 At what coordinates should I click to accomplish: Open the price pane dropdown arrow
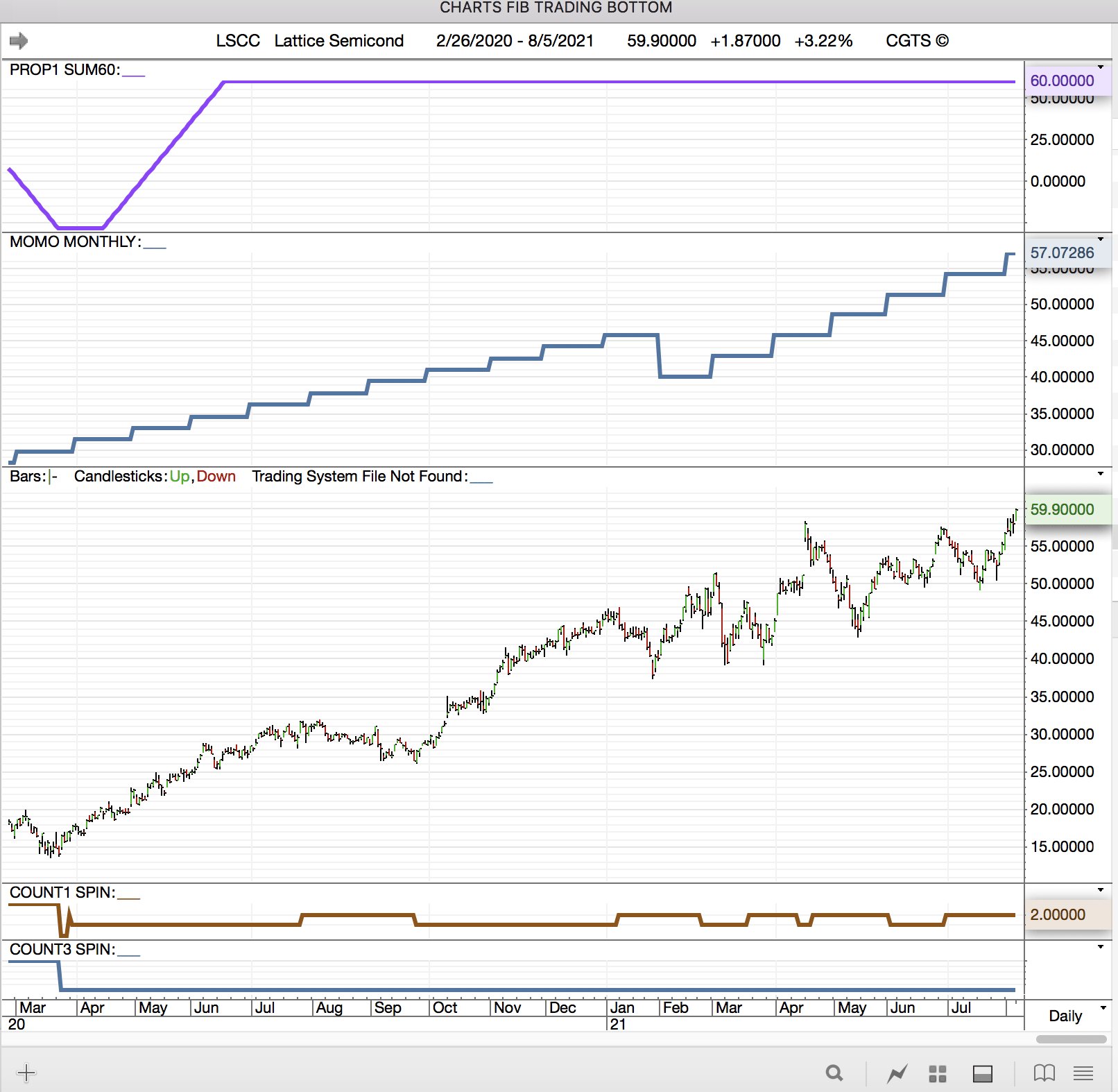pyautogui.click(x=1101, y=474)
